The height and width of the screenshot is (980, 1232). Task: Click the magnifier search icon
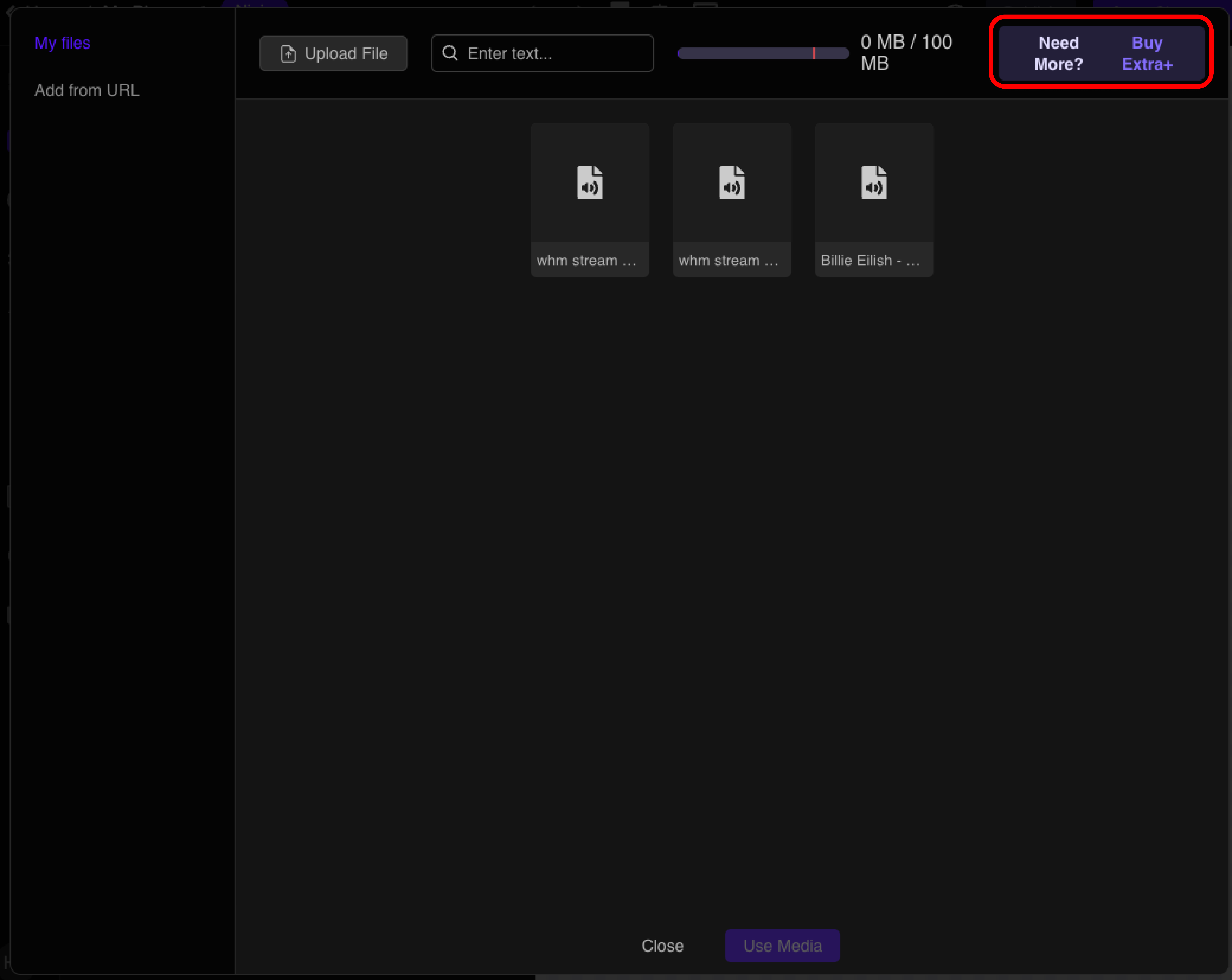[x=450, y=53]
